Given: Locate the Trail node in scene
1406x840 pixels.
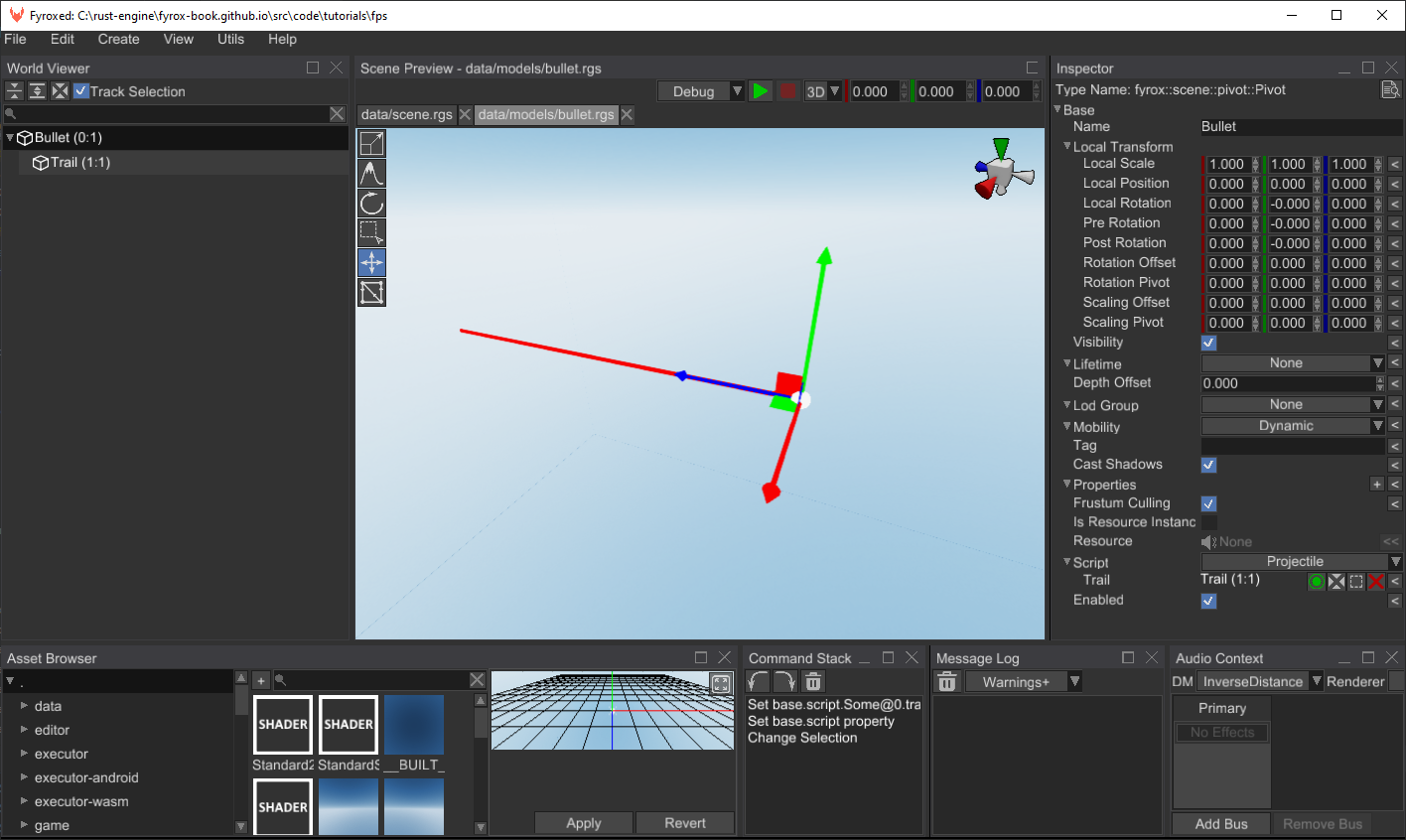Looking at the screenshot, I should click(1336, 582).
